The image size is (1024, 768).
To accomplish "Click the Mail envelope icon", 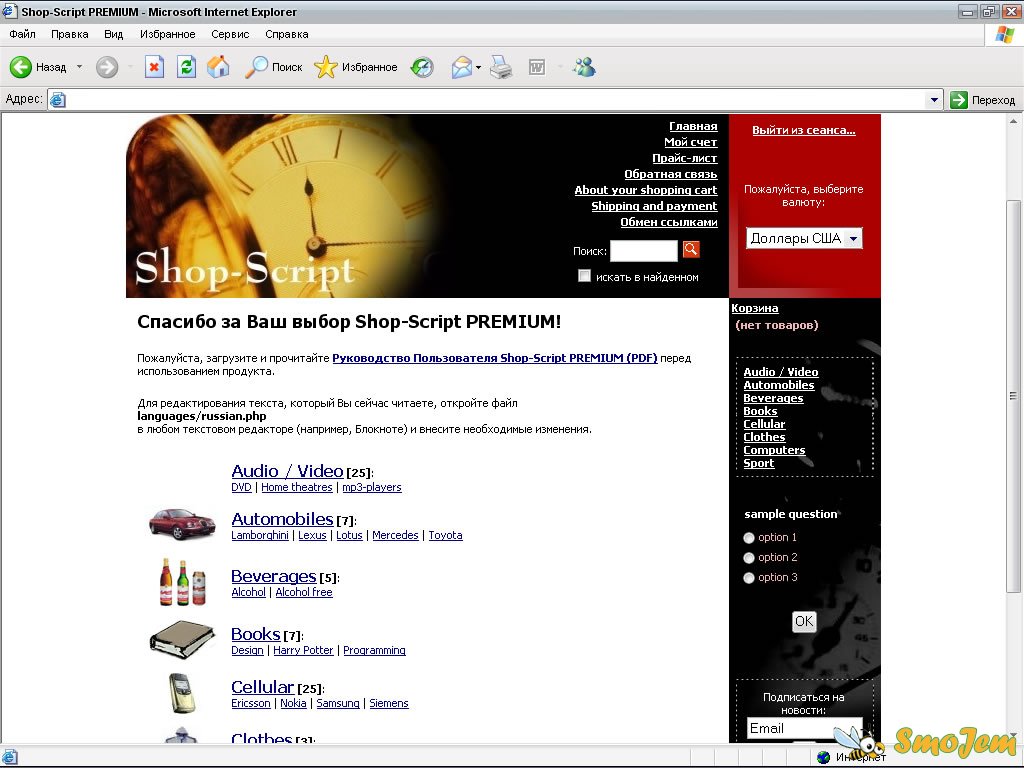I will click(x=462, y=67).
